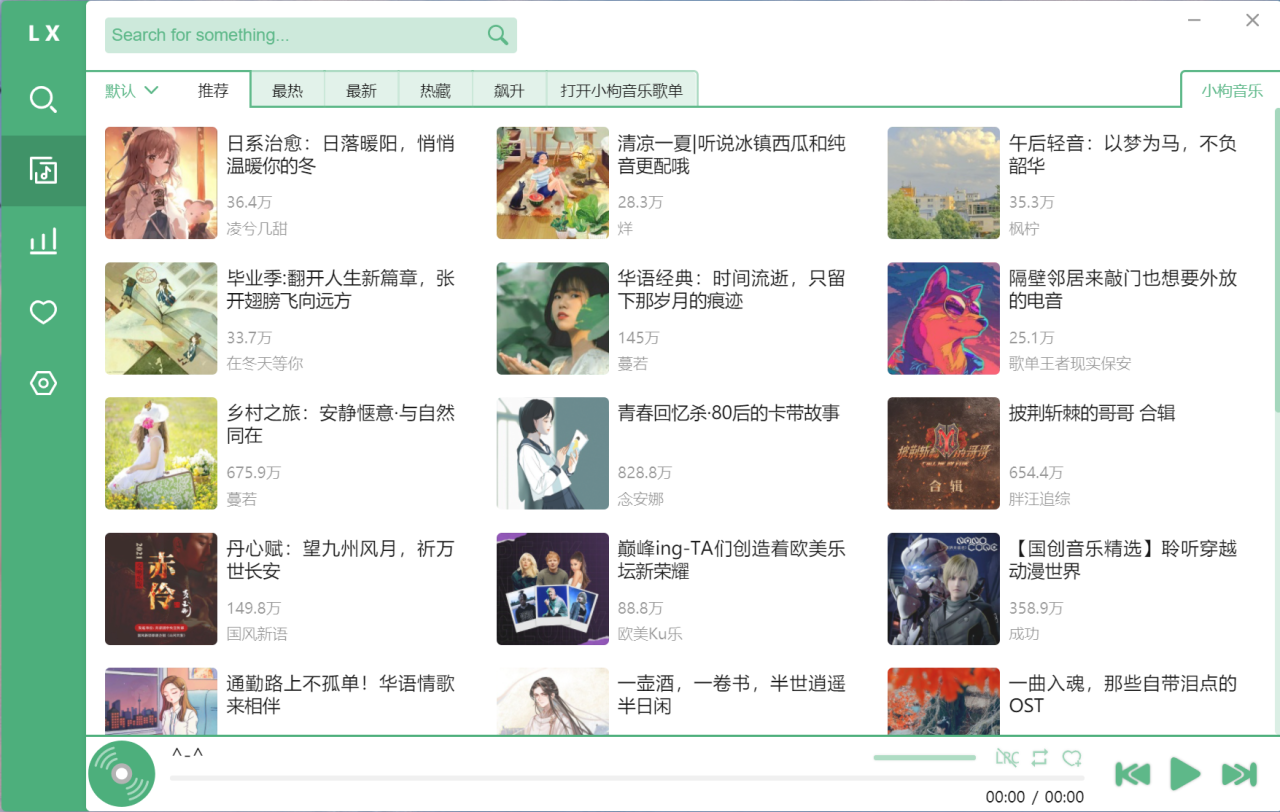The width and height of the screenshot is (1280, 812).
Task: Switch to the 最热 tab
Action: coord(288,89)
